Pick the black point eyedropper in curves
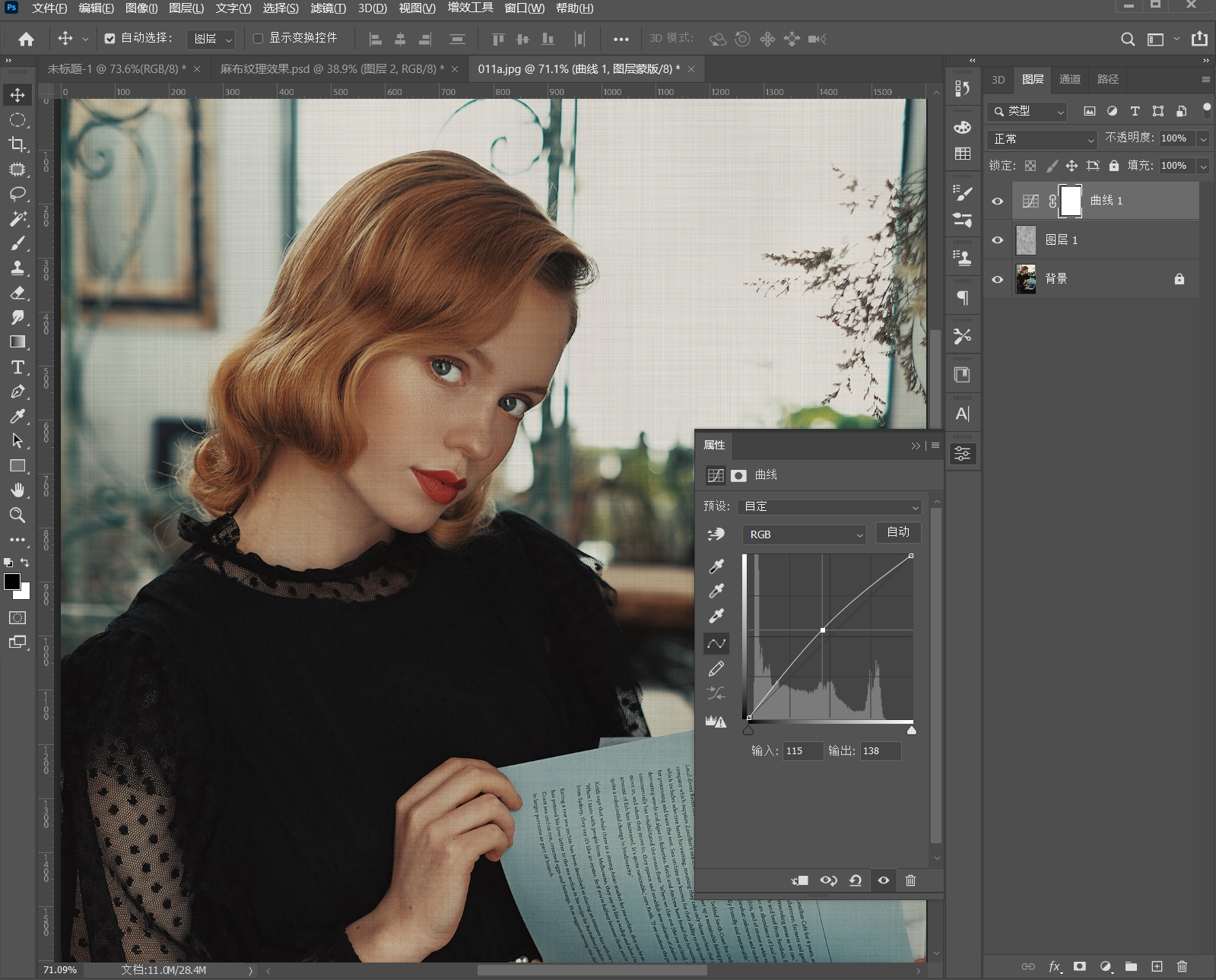Image resolution: width=1216 pixels, height=980 pixels. point(716,566)
